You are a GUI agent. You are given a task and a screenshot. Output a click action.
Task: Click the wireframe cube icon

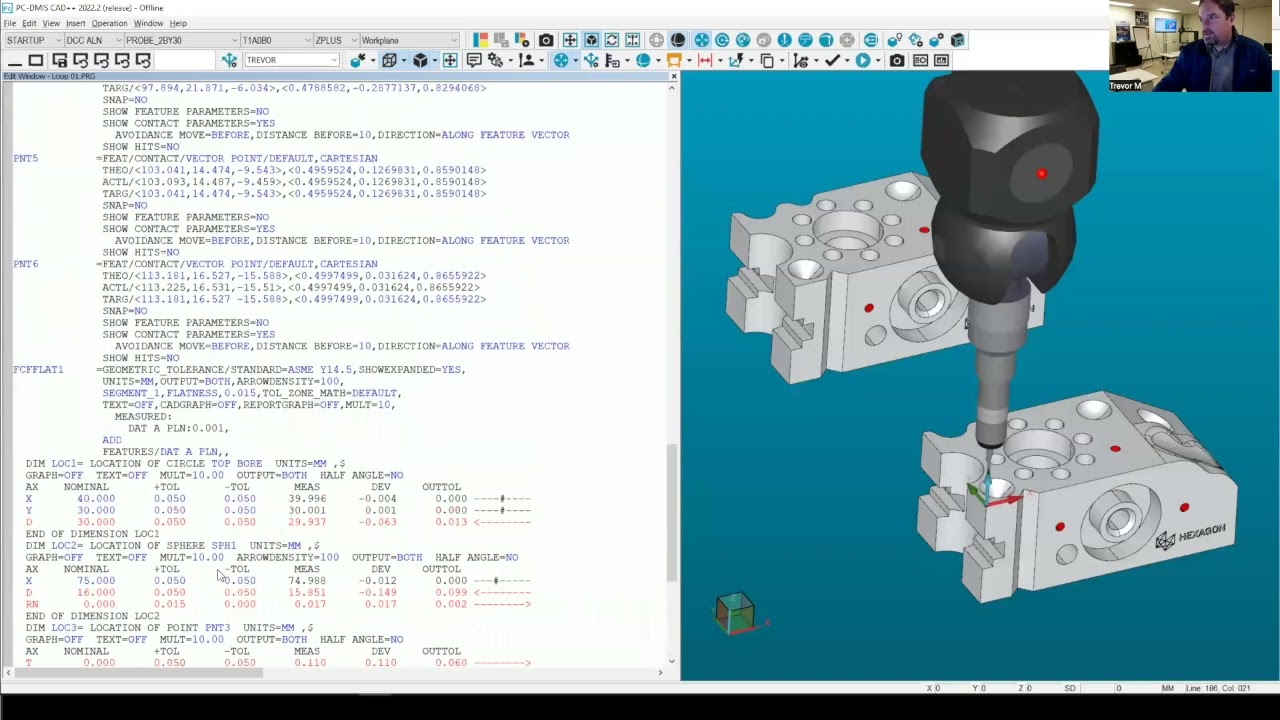[x=389, y=60]
